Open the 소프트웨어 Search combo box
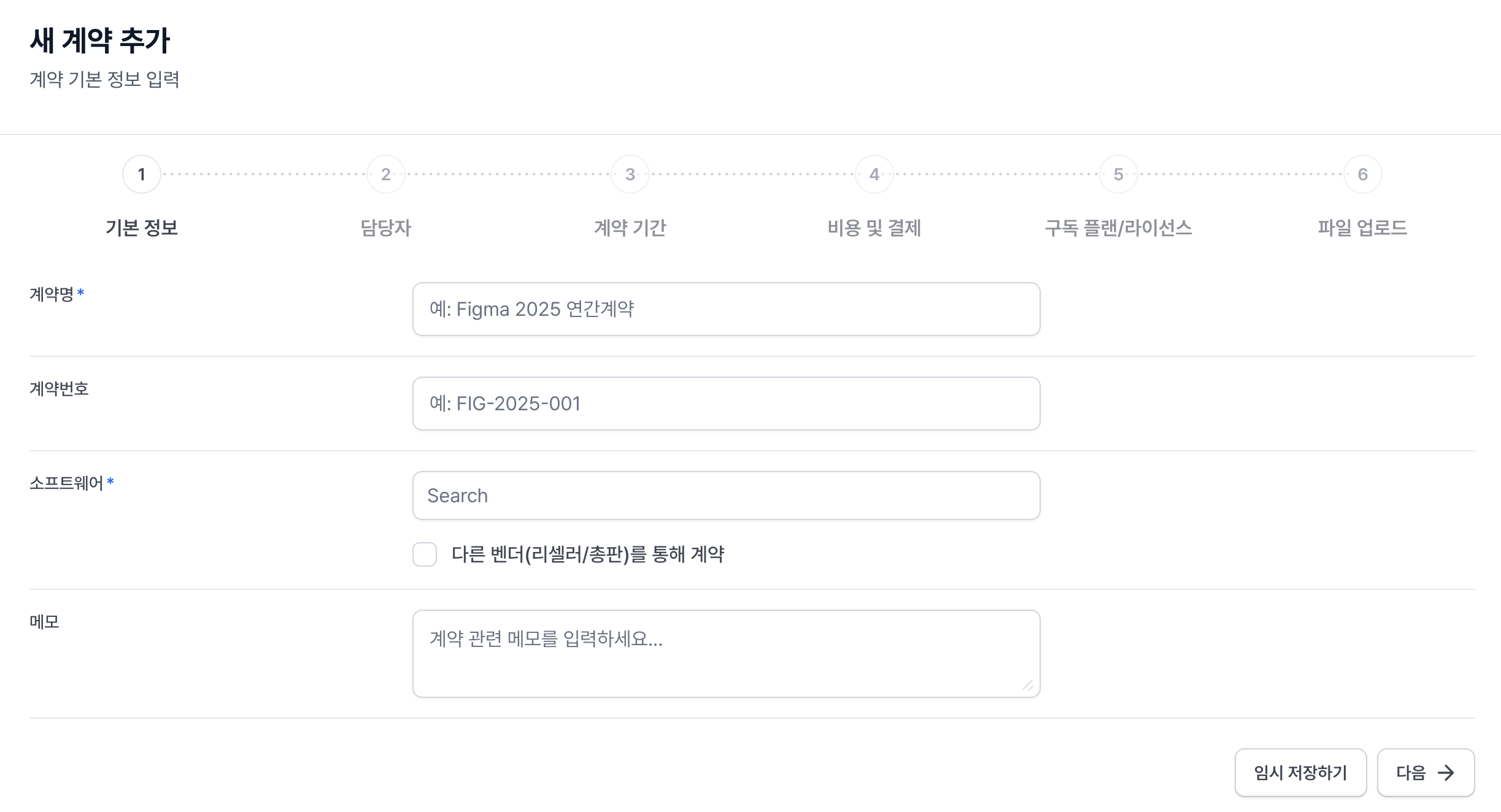 click(x=727, y=496)
